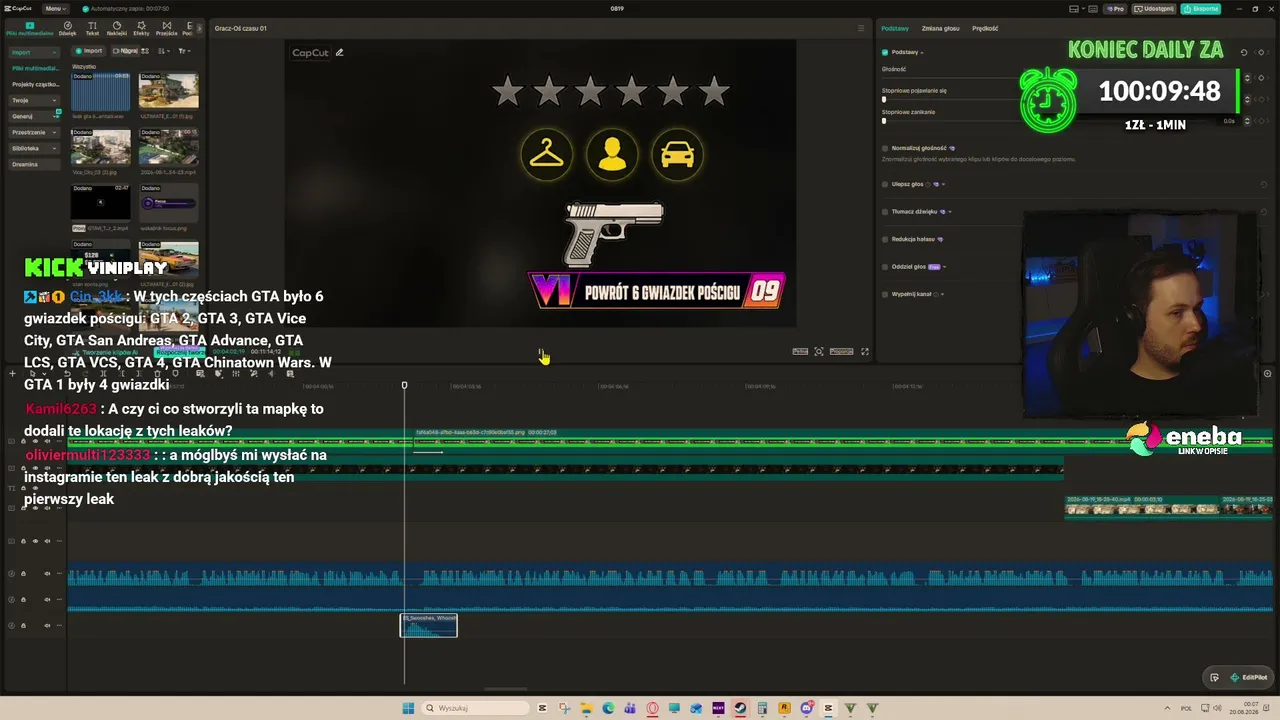Expand the Generuj sidebar section

click(33, 116)
